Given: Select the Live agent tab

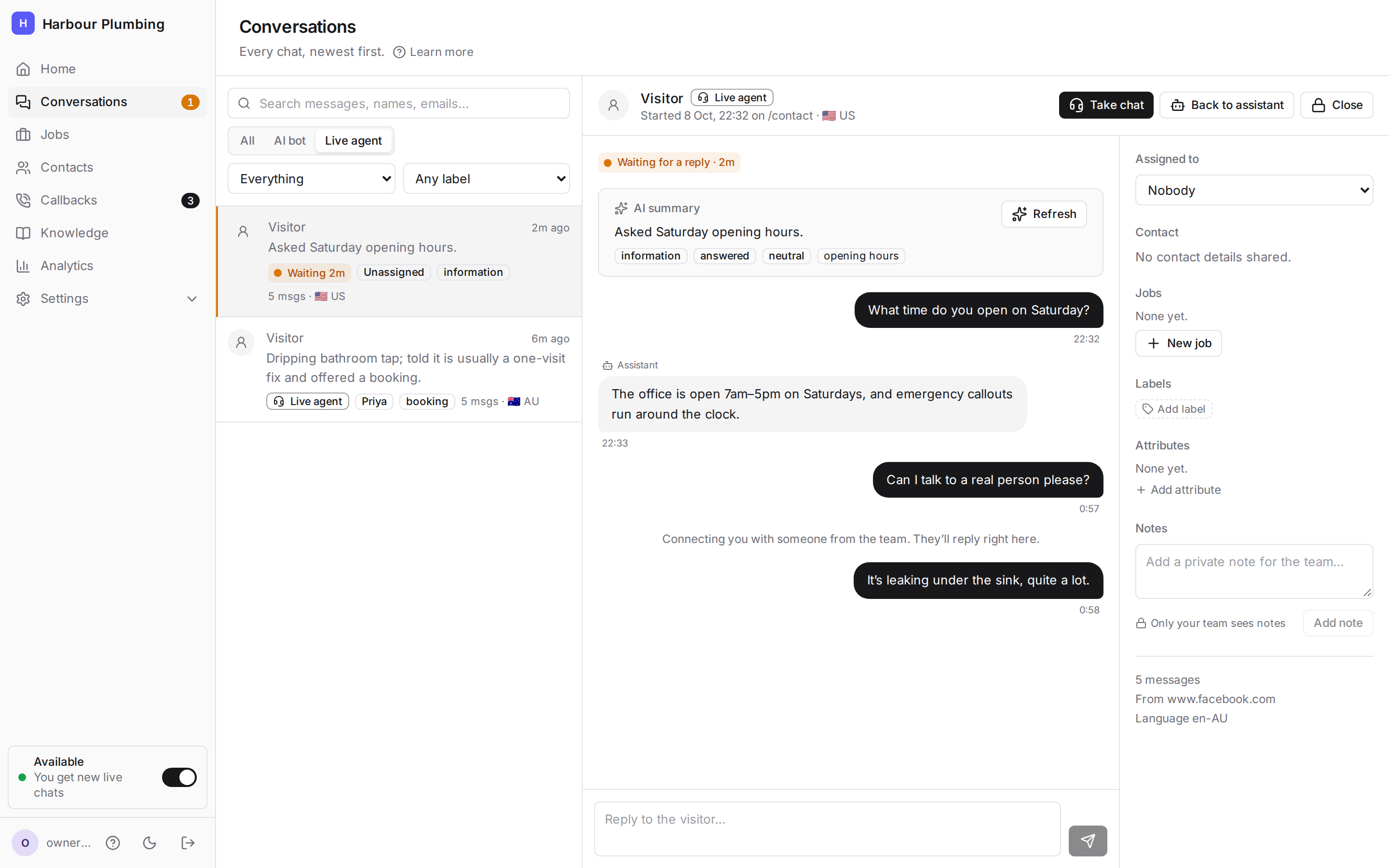Looking at the screenshot, I should click(353, 141).
